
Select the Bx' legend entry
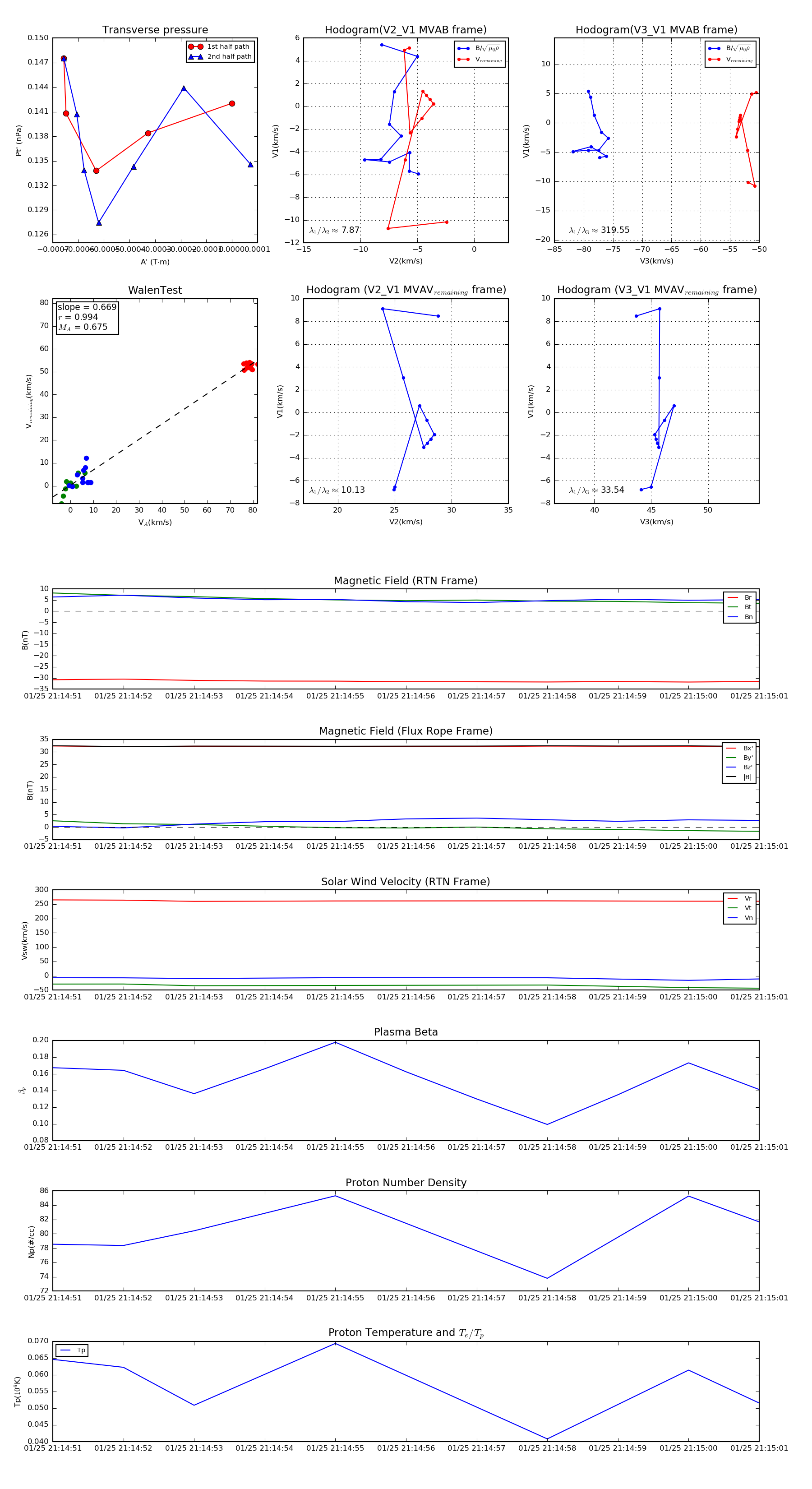(x=739, y=748)
